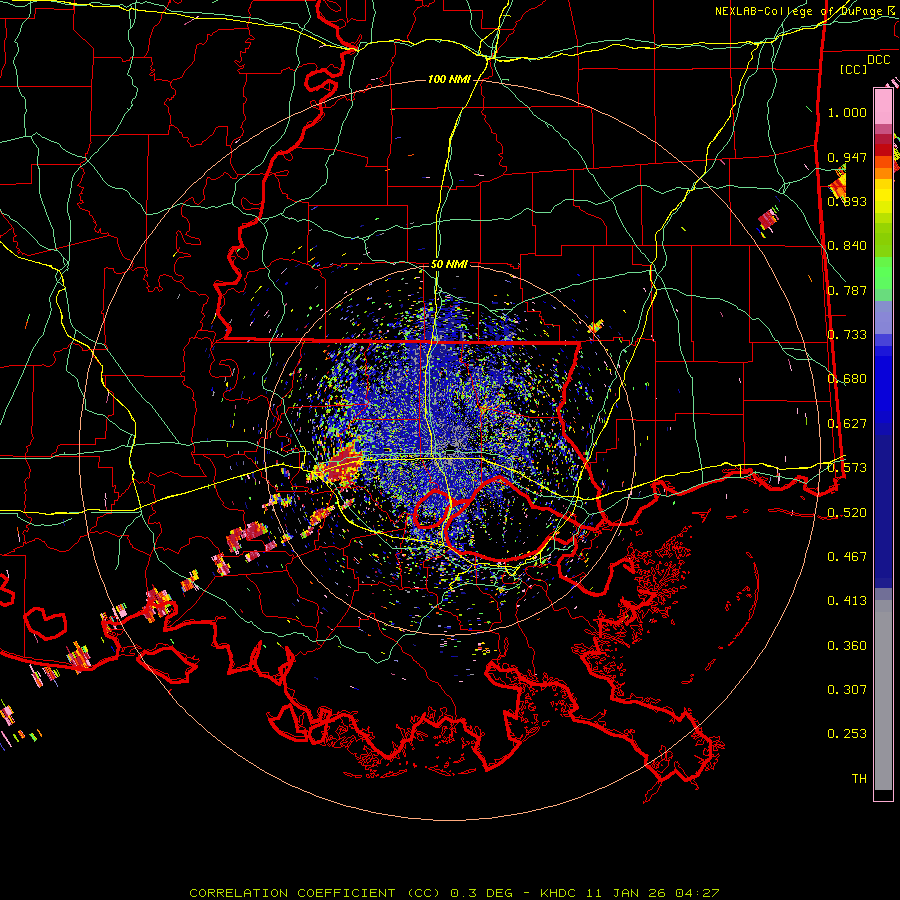Click the TH threshold label in legend
The image size is (900, 900).
click(x=859, y=779)
